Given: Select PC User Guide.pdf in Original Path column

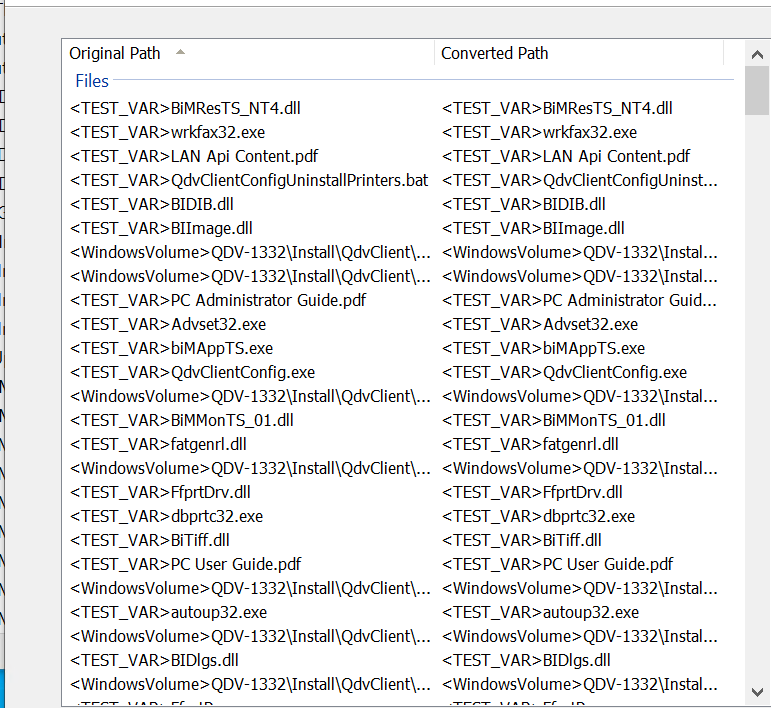Looking at the screenshot, I should (x=185, y=564).
